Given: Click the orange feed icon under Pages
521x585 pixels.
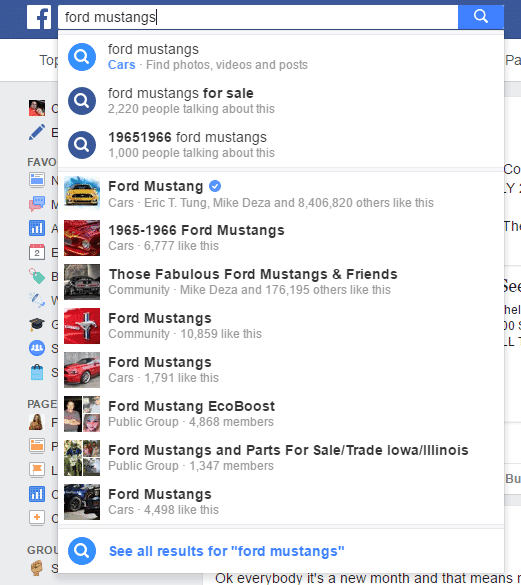Looking at the screenshot, I should (x=37, y=446).
